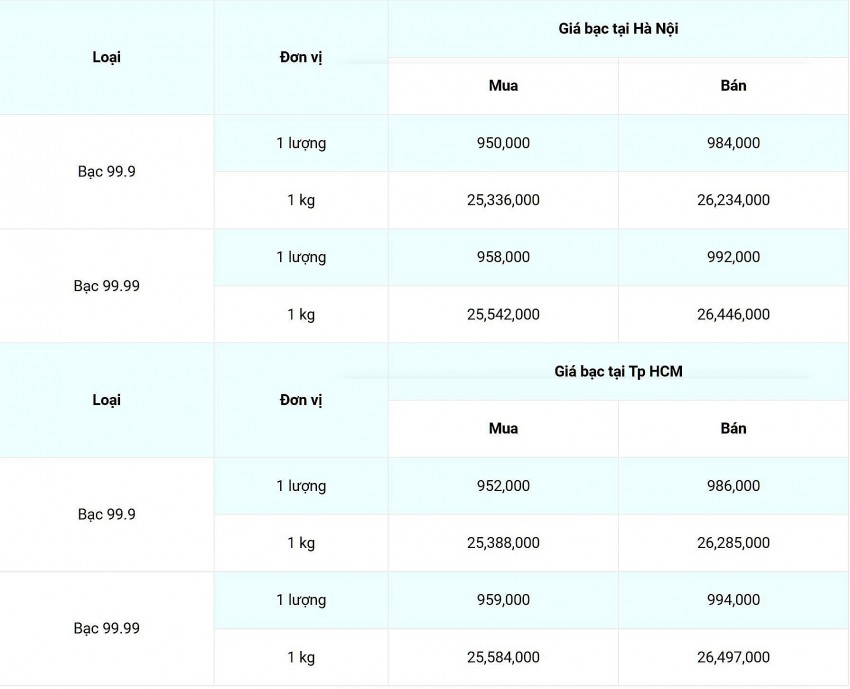The height and width of the screenshot is (689, 850).
Task: Click the 26,285,000 price cell
Action: tap(733, 543)
